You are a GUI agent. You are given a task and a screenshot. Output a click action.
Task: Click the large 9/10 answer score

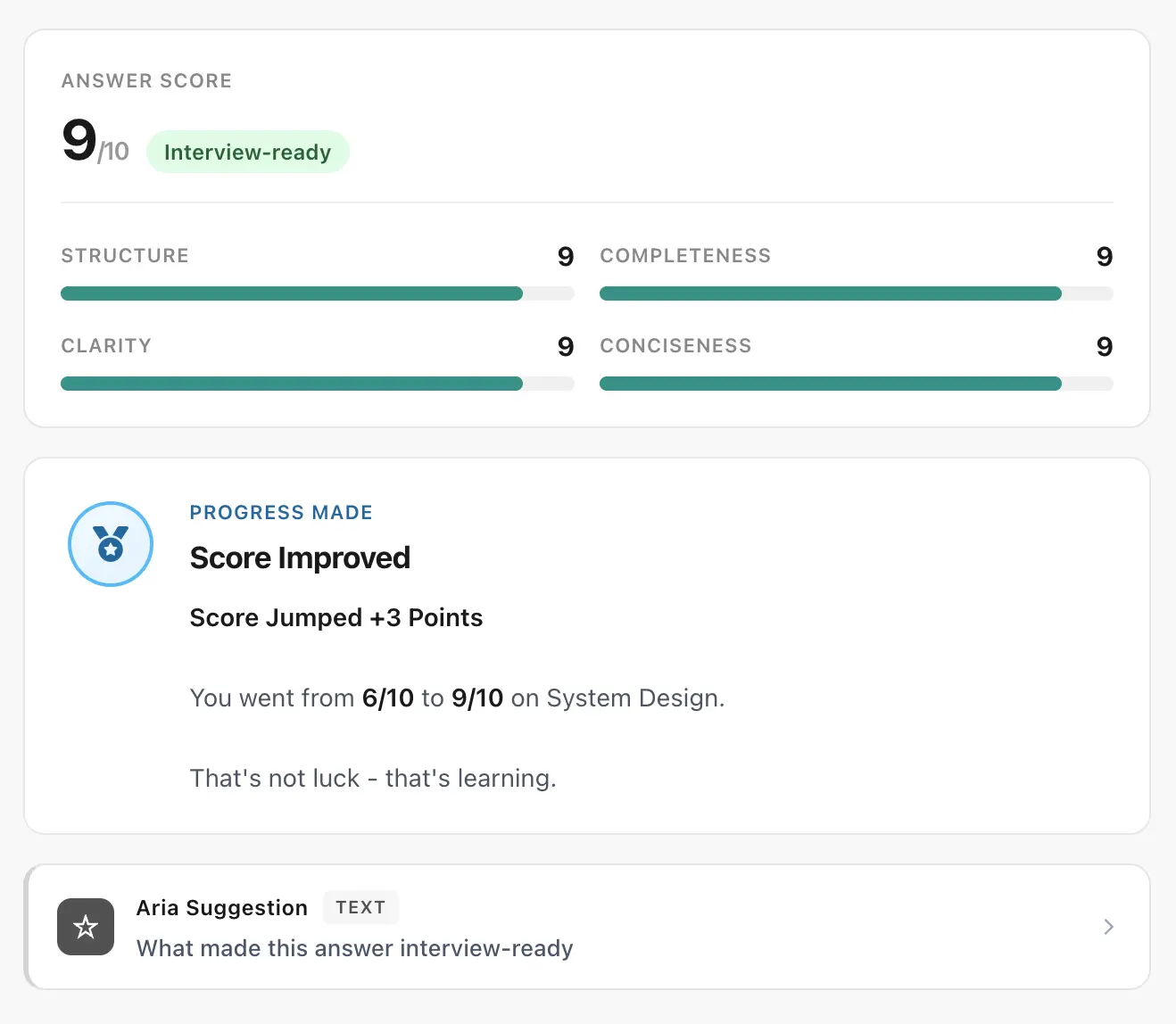click(95, 143)
